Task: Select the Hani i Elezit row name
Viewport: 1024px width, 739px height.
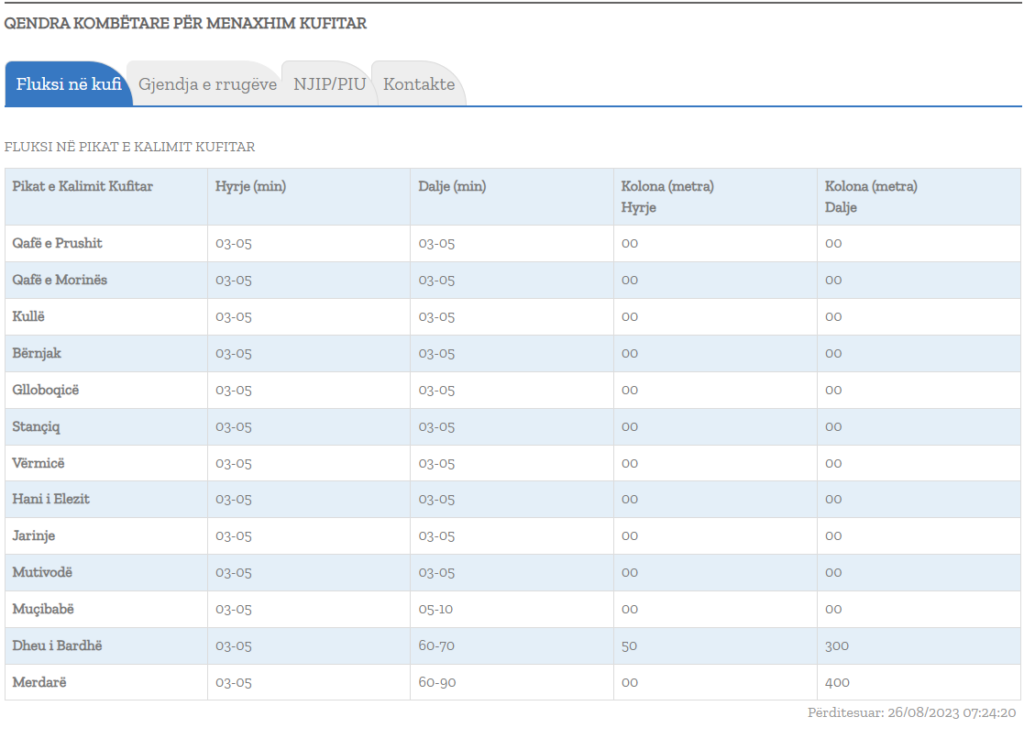Action: coord(50,499)
